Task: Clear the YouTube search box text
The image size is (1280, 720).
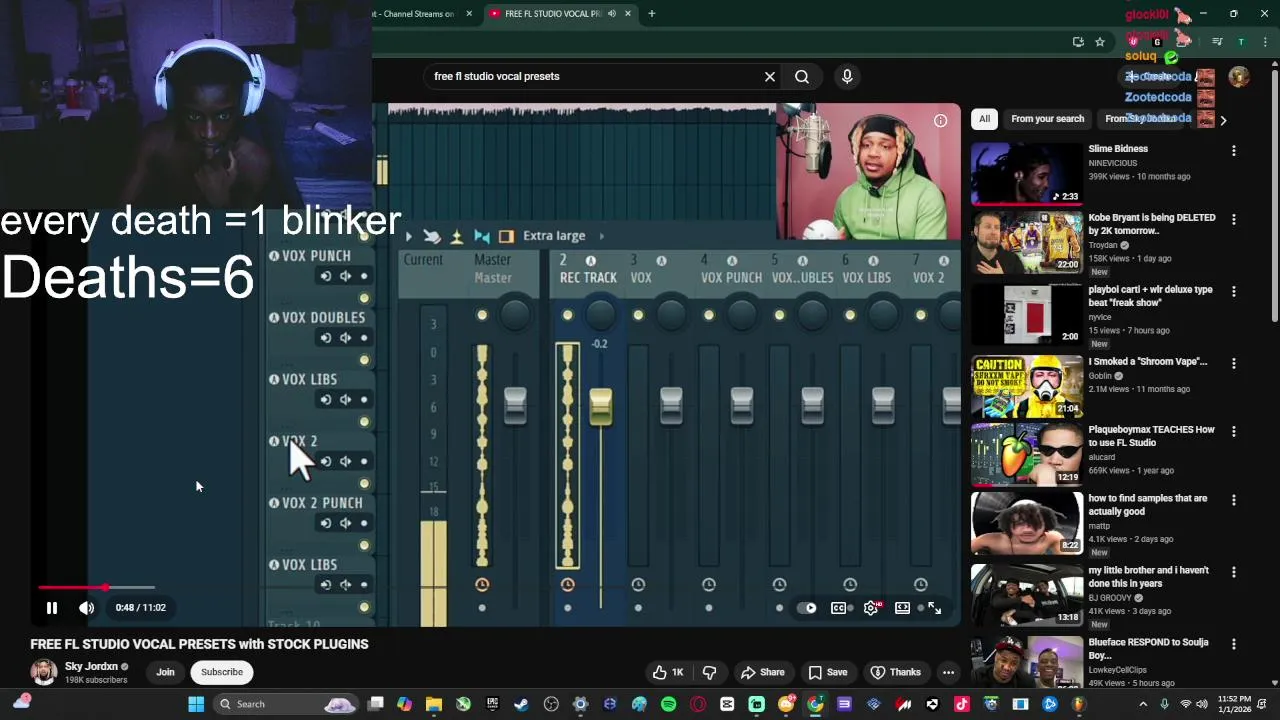Action: 770,76
